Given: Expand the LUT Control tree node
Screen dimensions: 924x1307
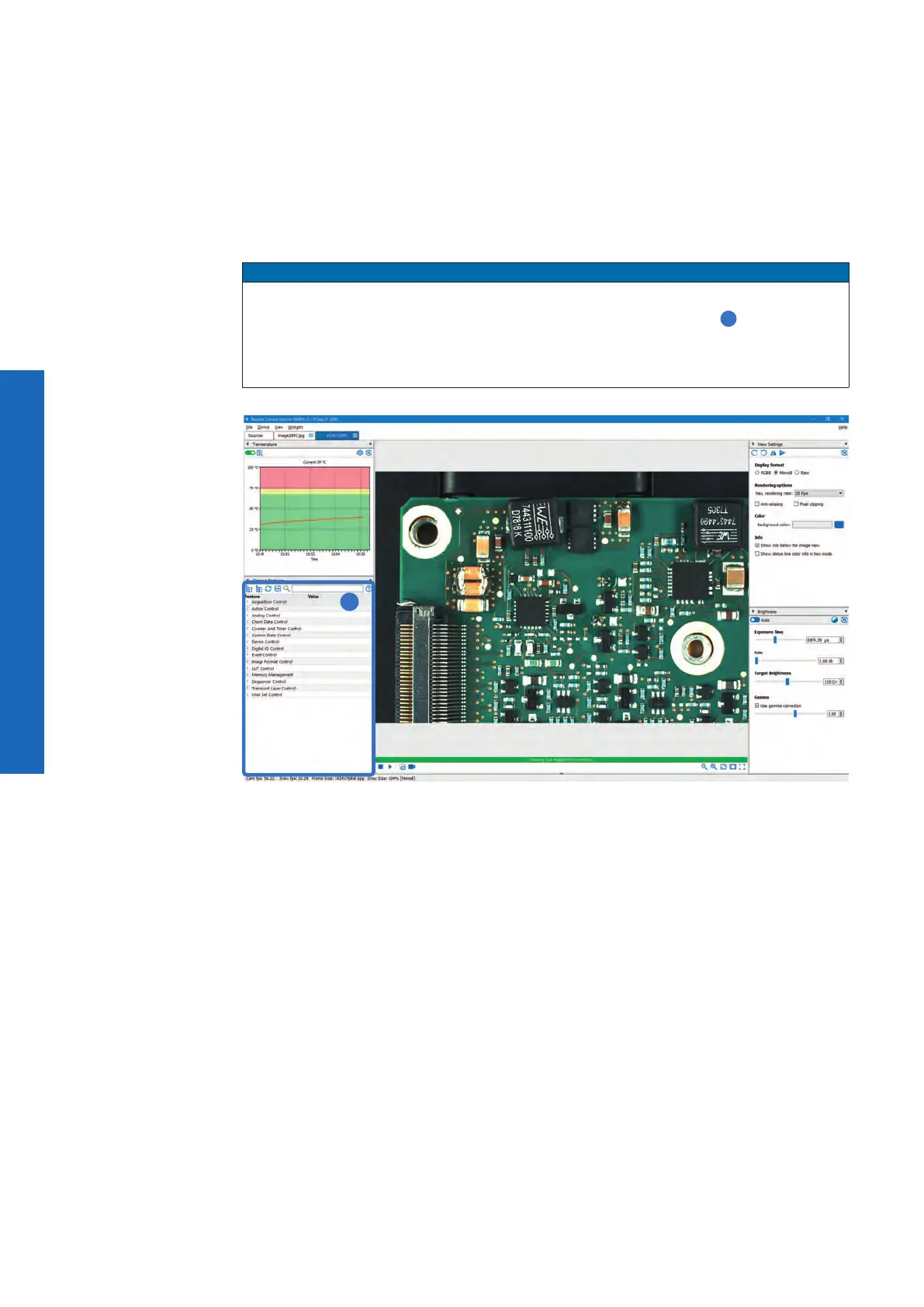Looking at the screenshot, I should coord(248,668).
